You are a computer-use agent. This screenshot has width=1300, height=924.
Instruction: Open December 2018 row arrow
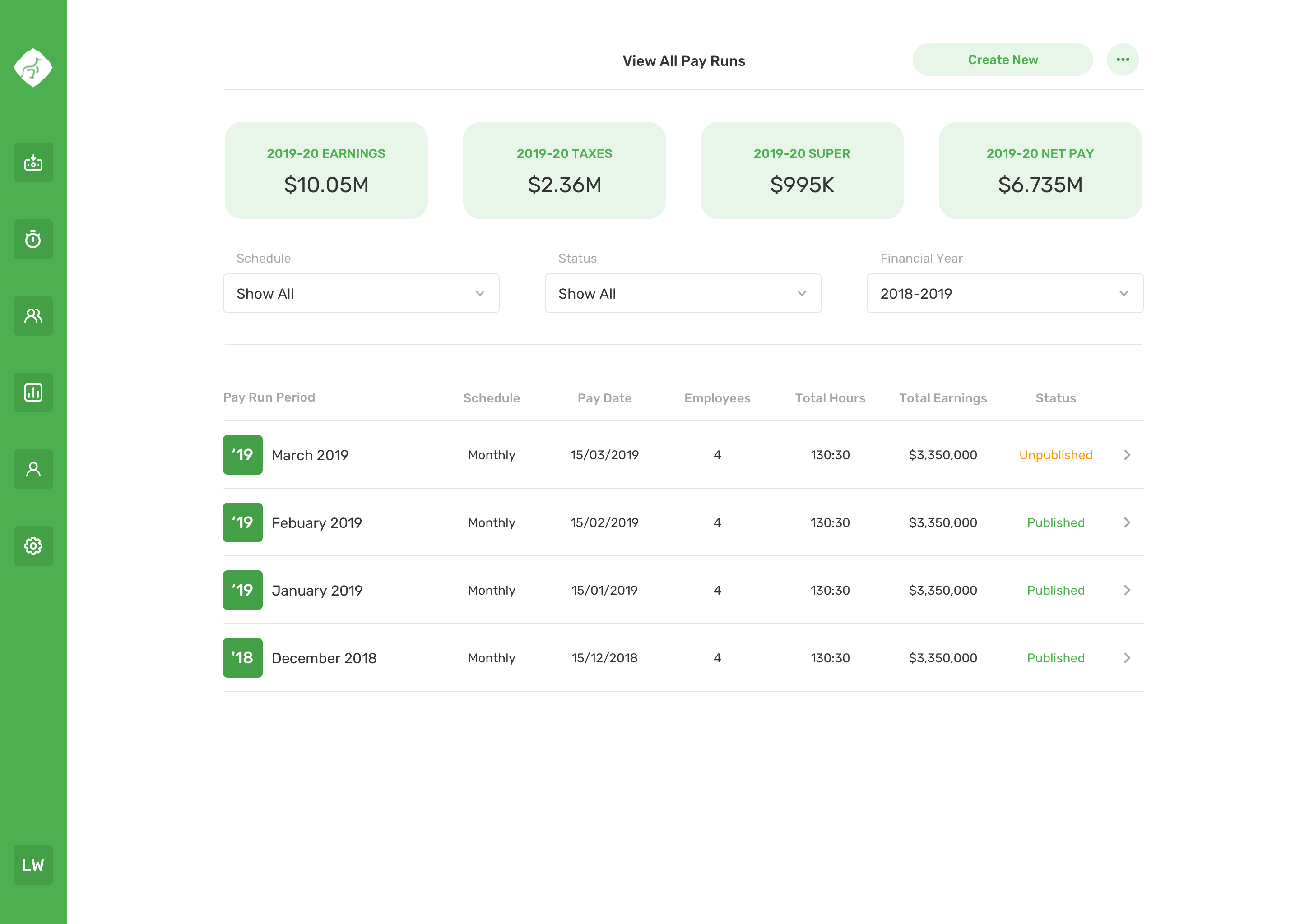click(1127, 658)
